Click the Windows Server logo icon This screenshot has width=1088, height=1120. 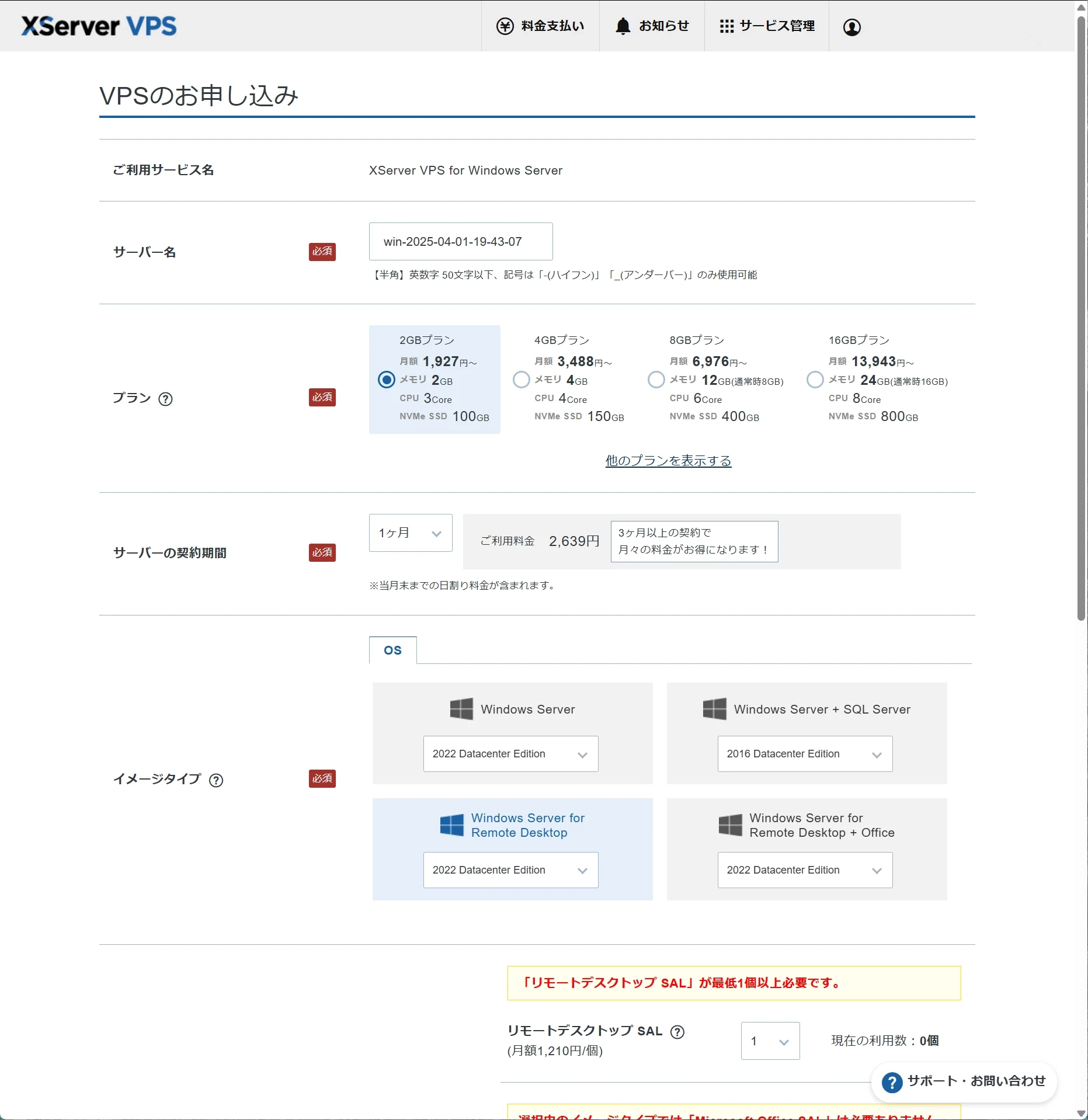point(461,709)
